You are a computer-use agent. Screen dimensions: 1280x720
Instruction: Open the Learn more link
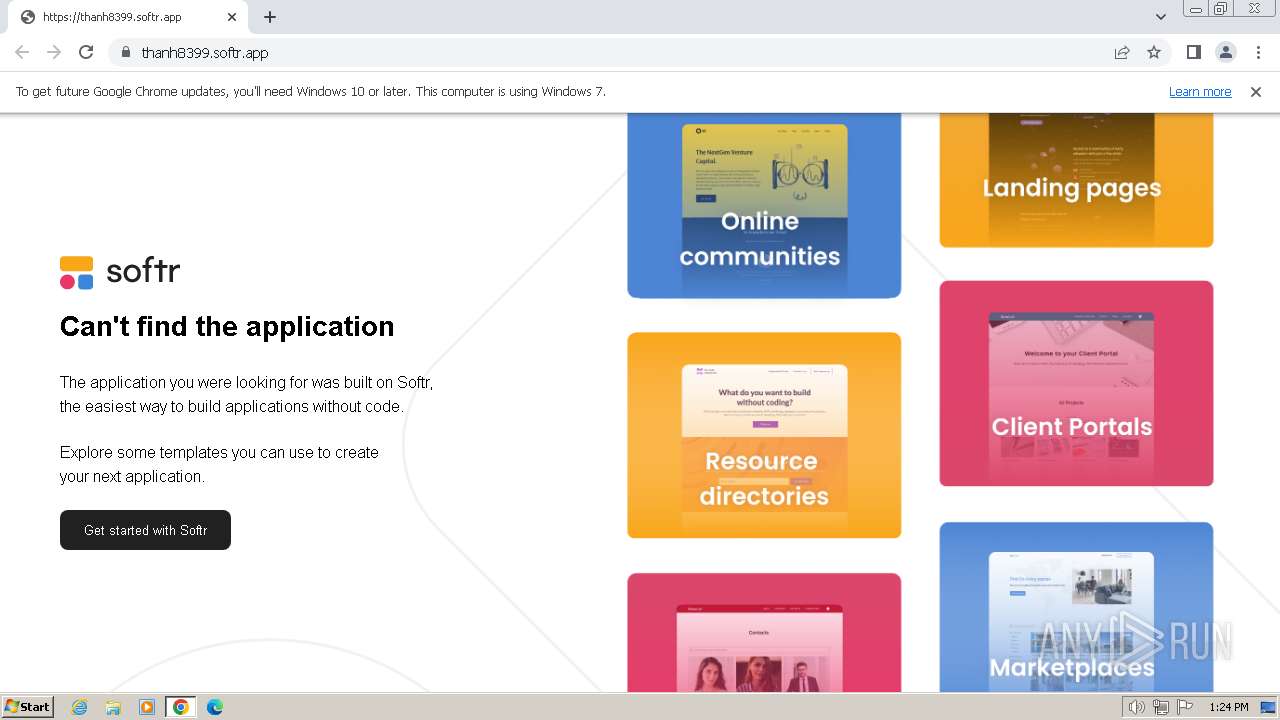click(x=1200, y=91)
